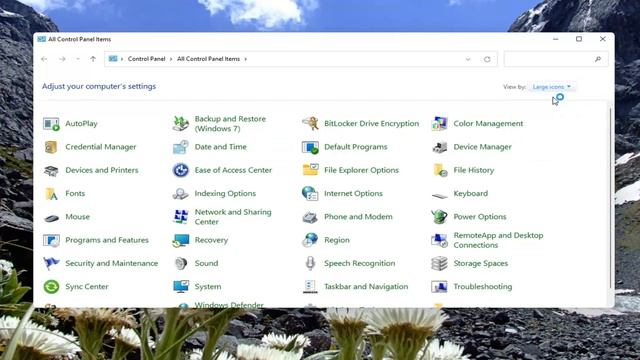
Task: Open the Internet Options icon
Action: pyautogui.click(x=310, y=193)
